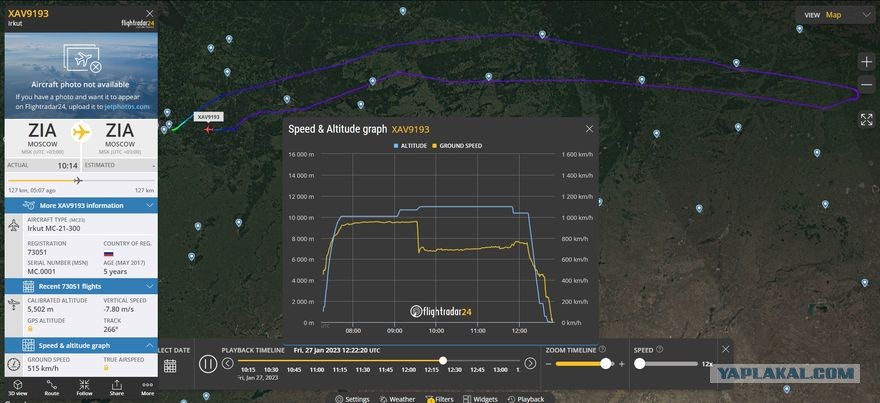Expand Recent 73051 flights section

pos(81,286)
